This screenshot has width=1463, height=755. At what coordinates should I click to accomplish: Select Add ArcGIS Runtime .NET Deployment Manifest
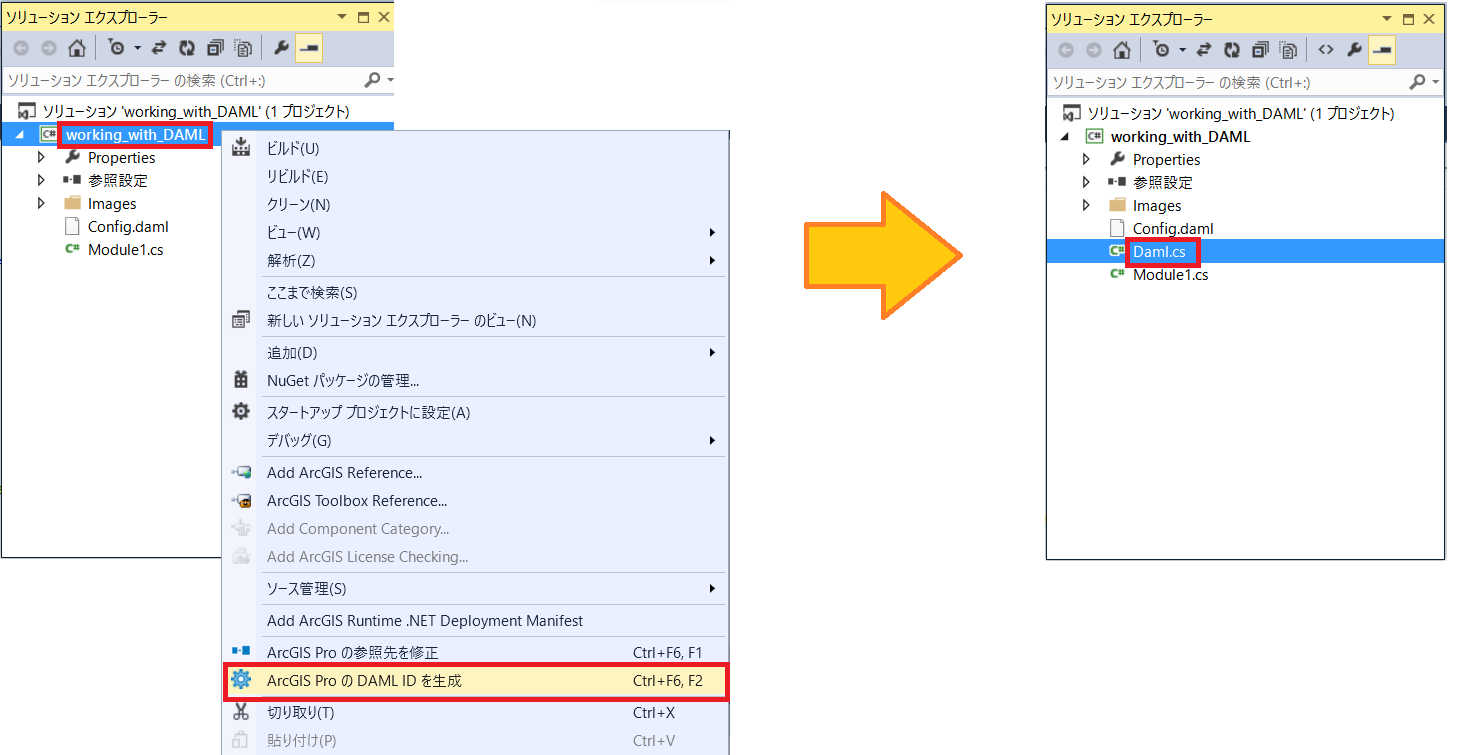click(x=475, y=620)
